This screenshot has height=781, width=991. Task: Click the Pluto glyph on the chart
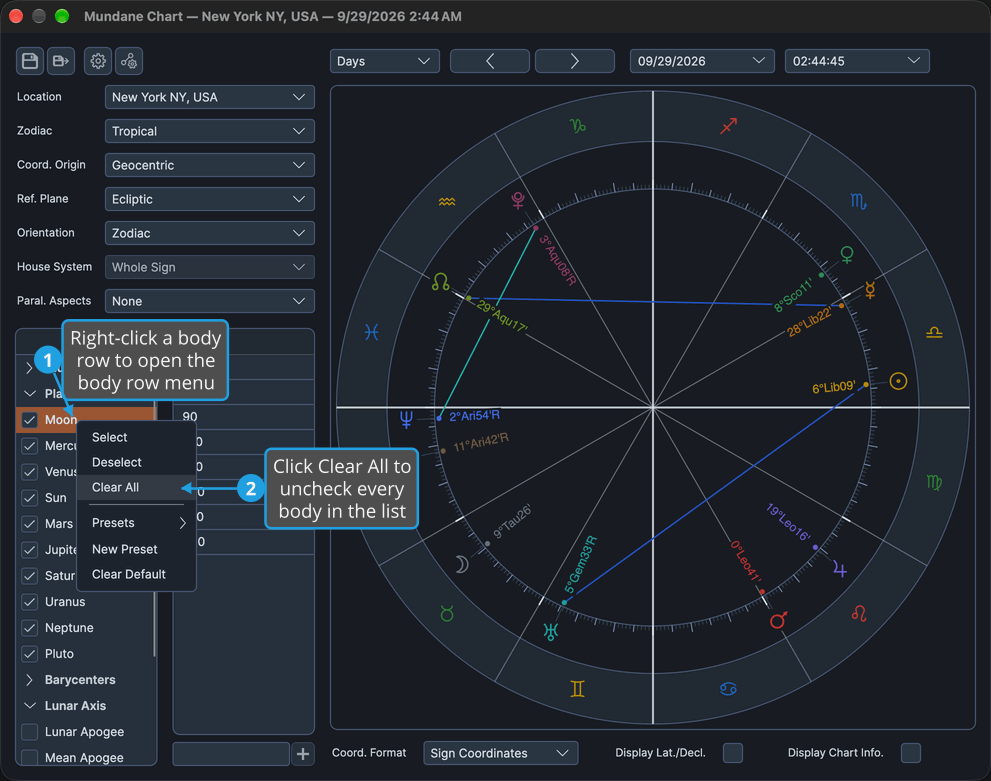coord(518,200)
